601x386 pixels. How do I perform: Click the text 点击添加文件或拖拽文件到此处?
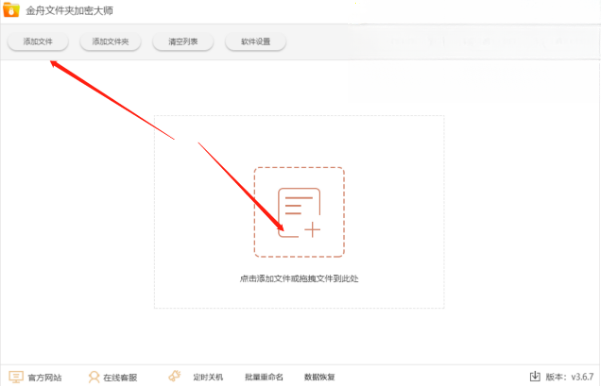pos(299,279)
